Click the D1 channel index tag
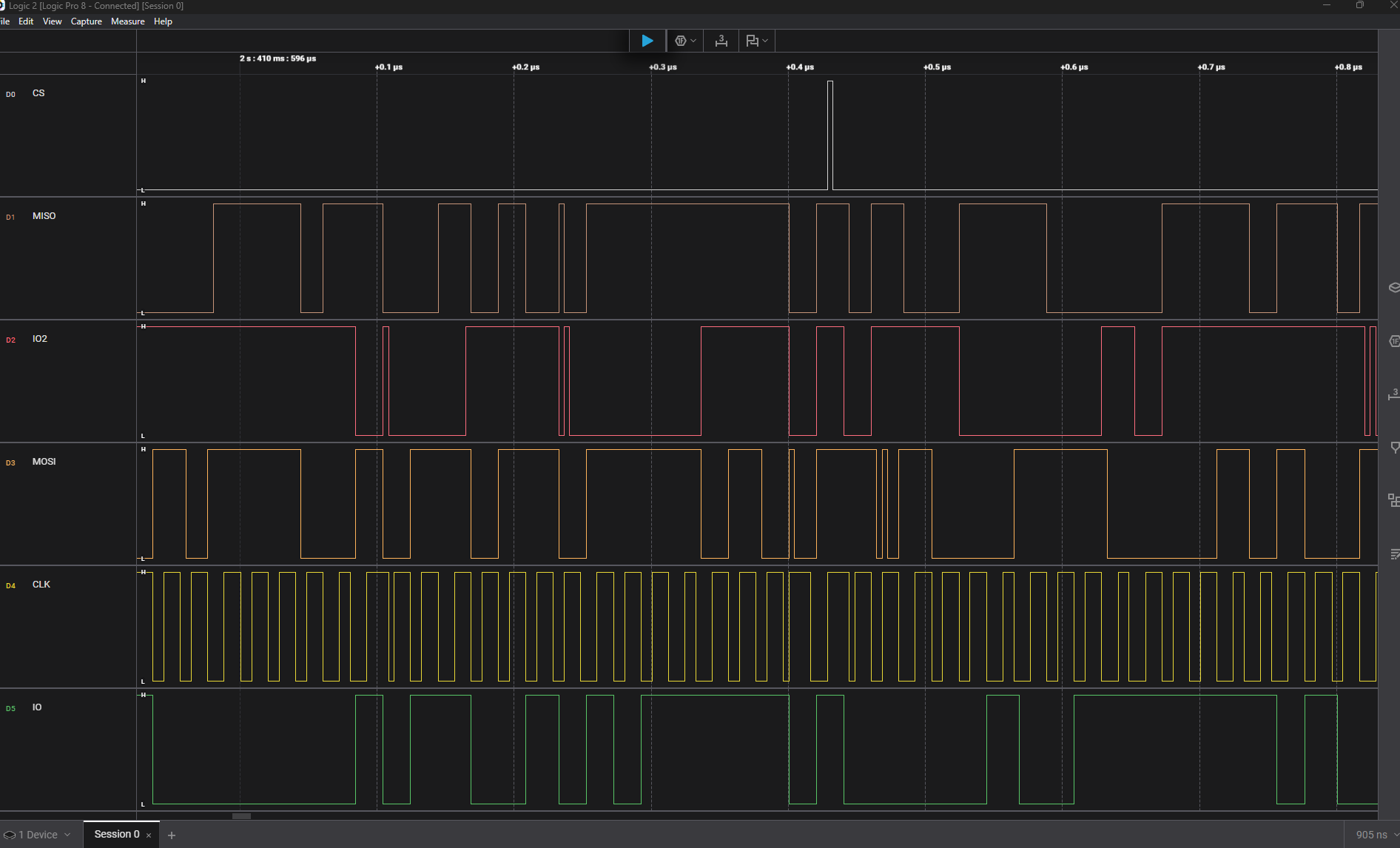This screenshot has width=1400, height=848. click(10, 218)
